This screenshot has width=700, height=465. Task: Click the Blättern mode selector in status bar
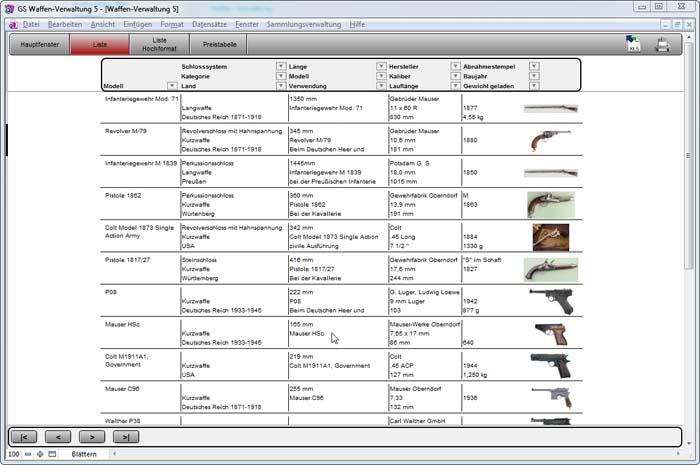coord(84,454)
